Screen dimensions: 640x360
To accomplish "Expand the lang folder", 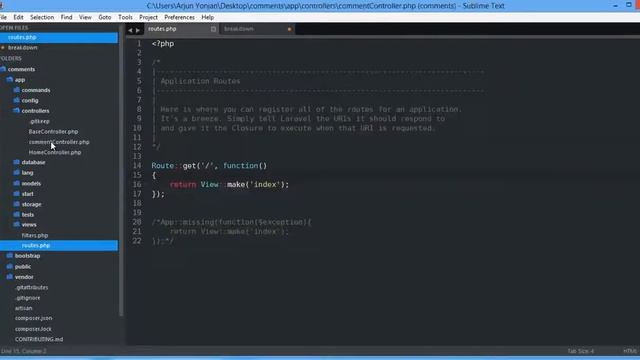I will point(27,172).
